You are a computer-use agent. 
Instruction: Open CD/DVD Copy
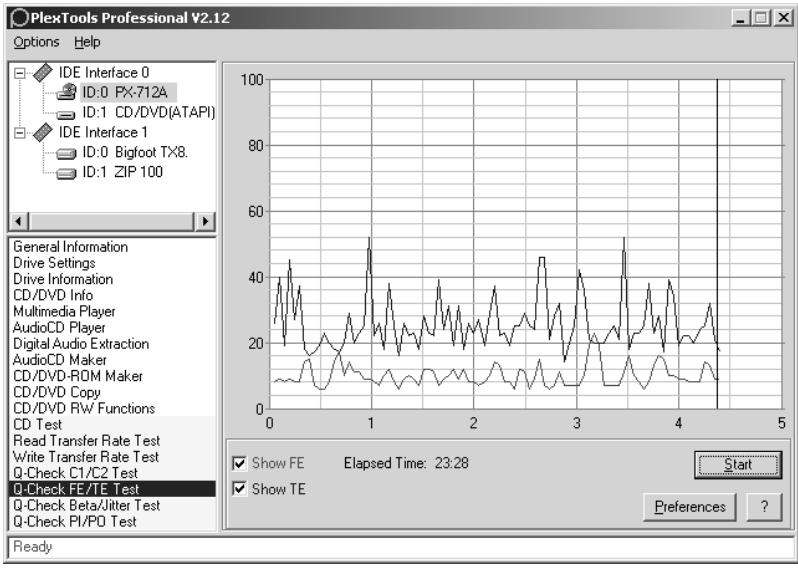(56, 392)
